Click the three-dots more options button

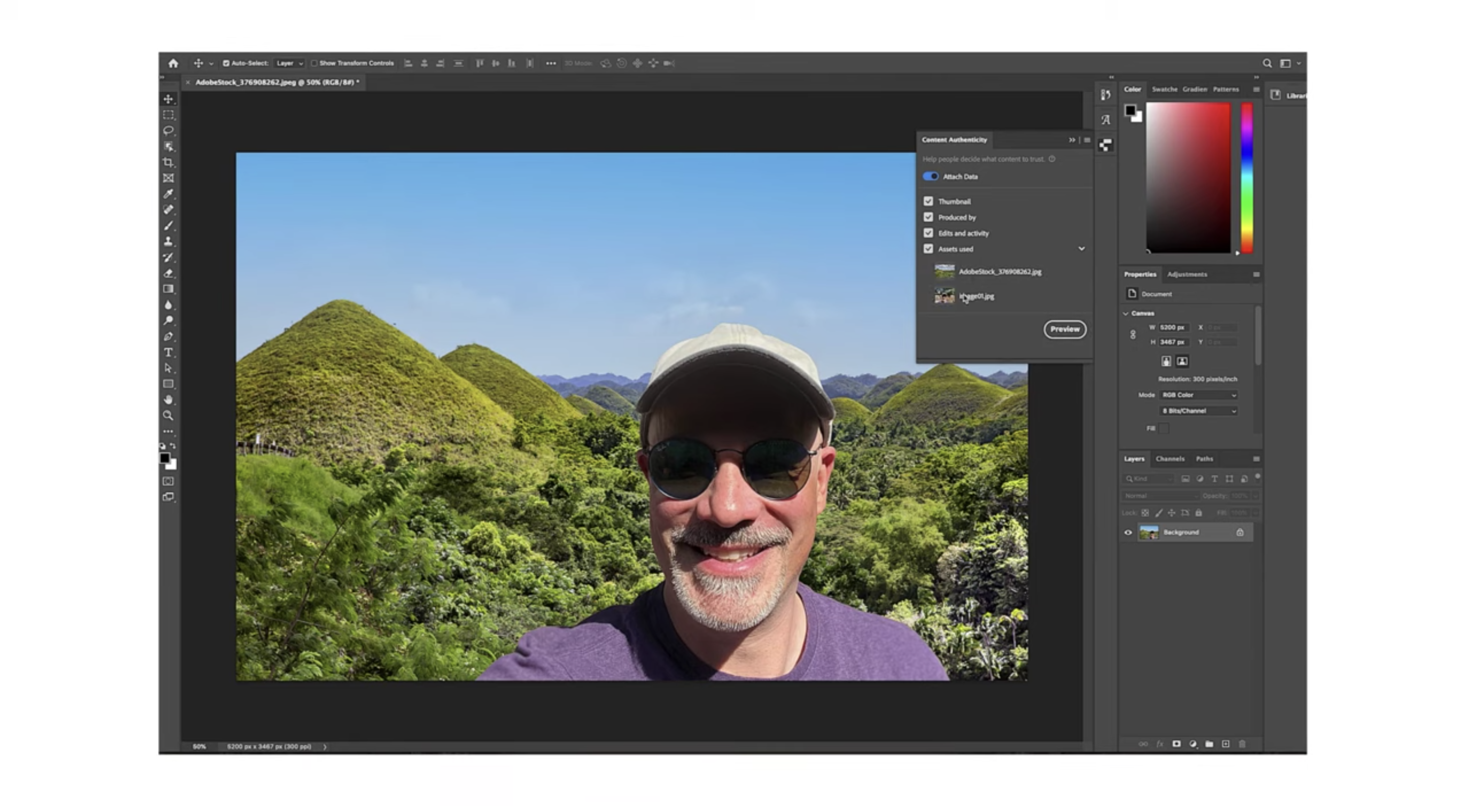pyautogui.click(x=550, y=63)
